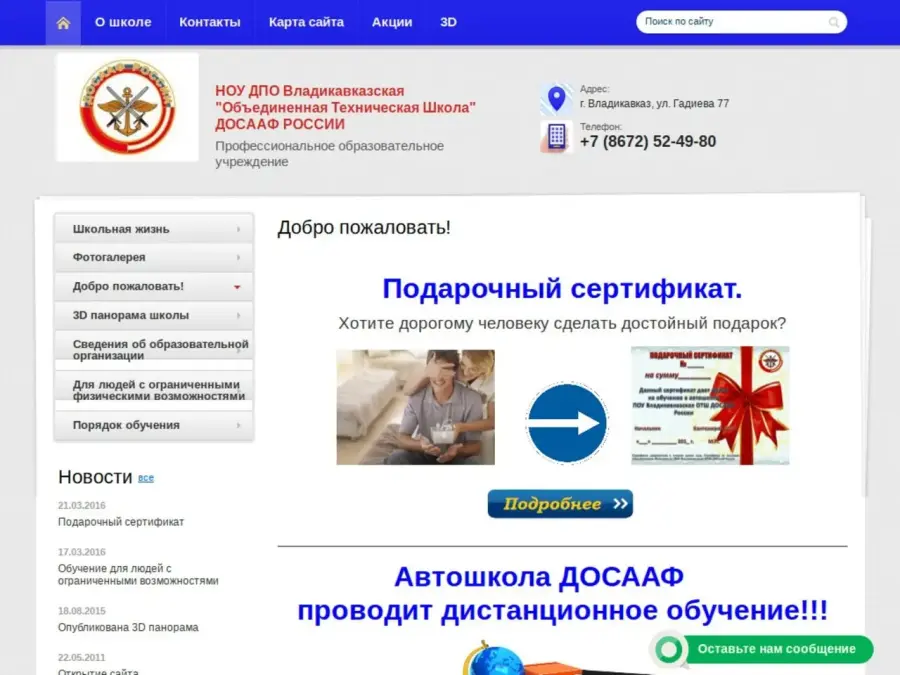Click the search magnifier icon
Viewport: 900px width, 675px height.
pos(833,22)
